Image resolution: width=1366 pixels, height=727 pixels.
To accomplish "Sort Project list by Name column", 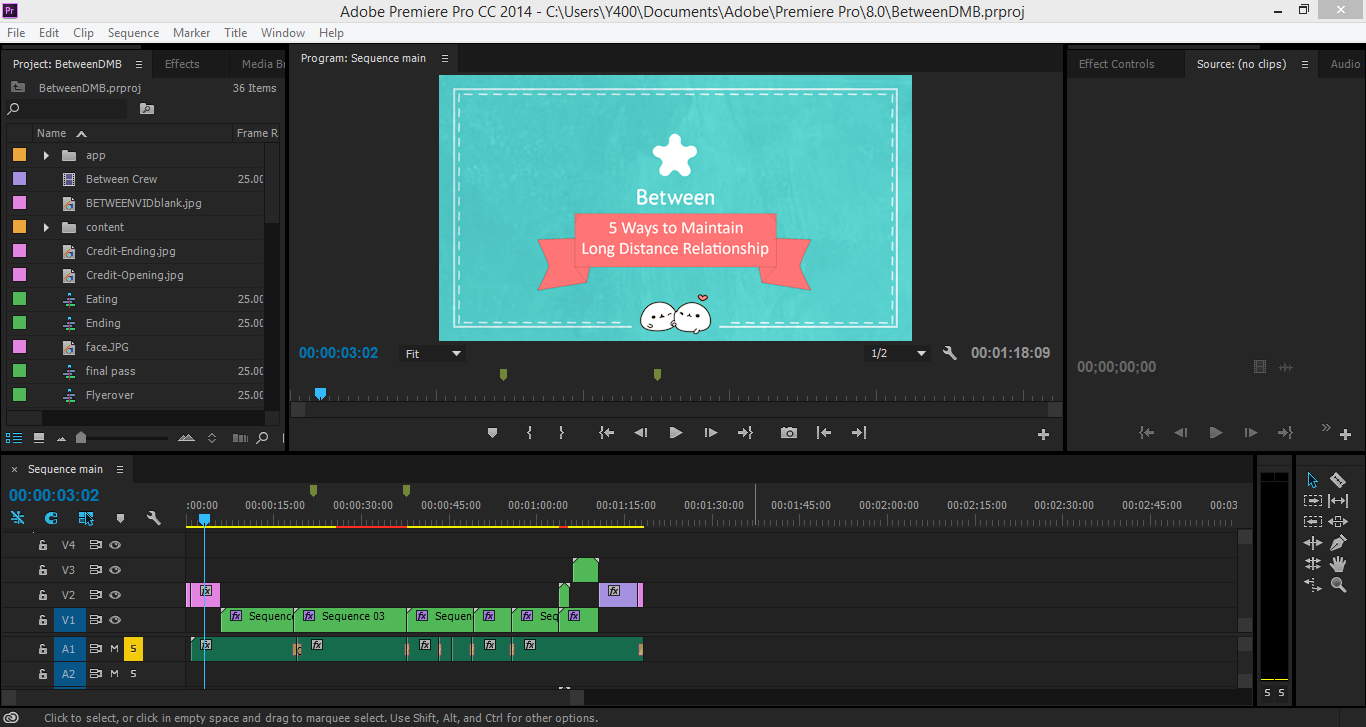I will pos(51,133).
